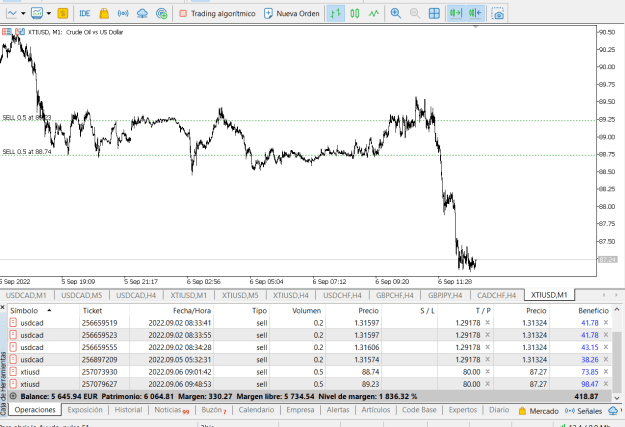Switch chart to candlestick mode
The image size is (625, 427).
355,14
